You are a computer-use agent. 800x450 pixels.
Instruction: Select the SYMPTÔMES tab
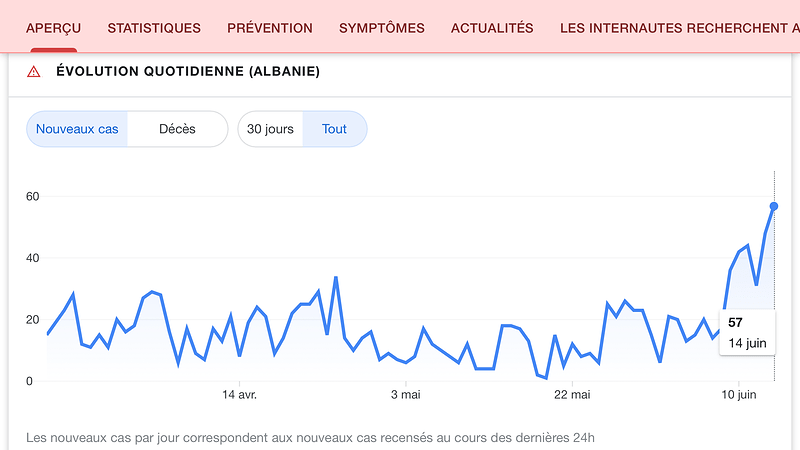pos(382,28)
